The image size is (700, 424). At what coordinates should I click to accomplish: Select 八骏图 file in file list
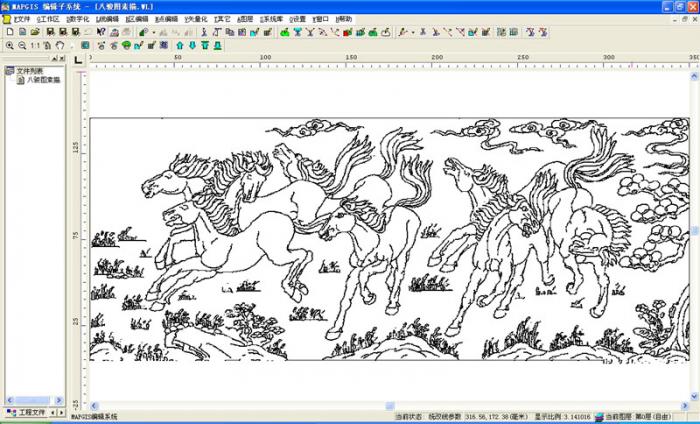[42, 79]
